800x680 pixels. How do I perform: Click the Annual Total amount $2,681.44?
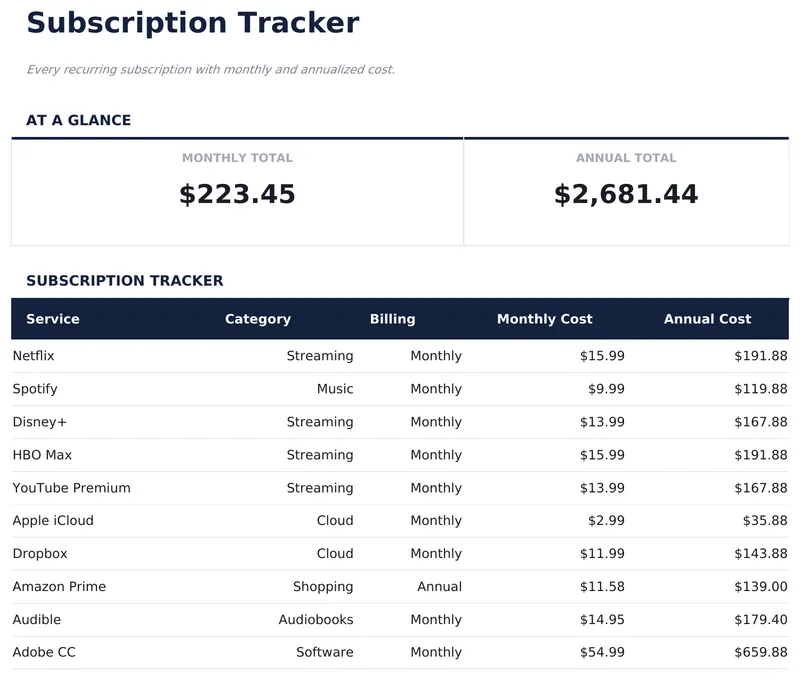pos(626,194)
